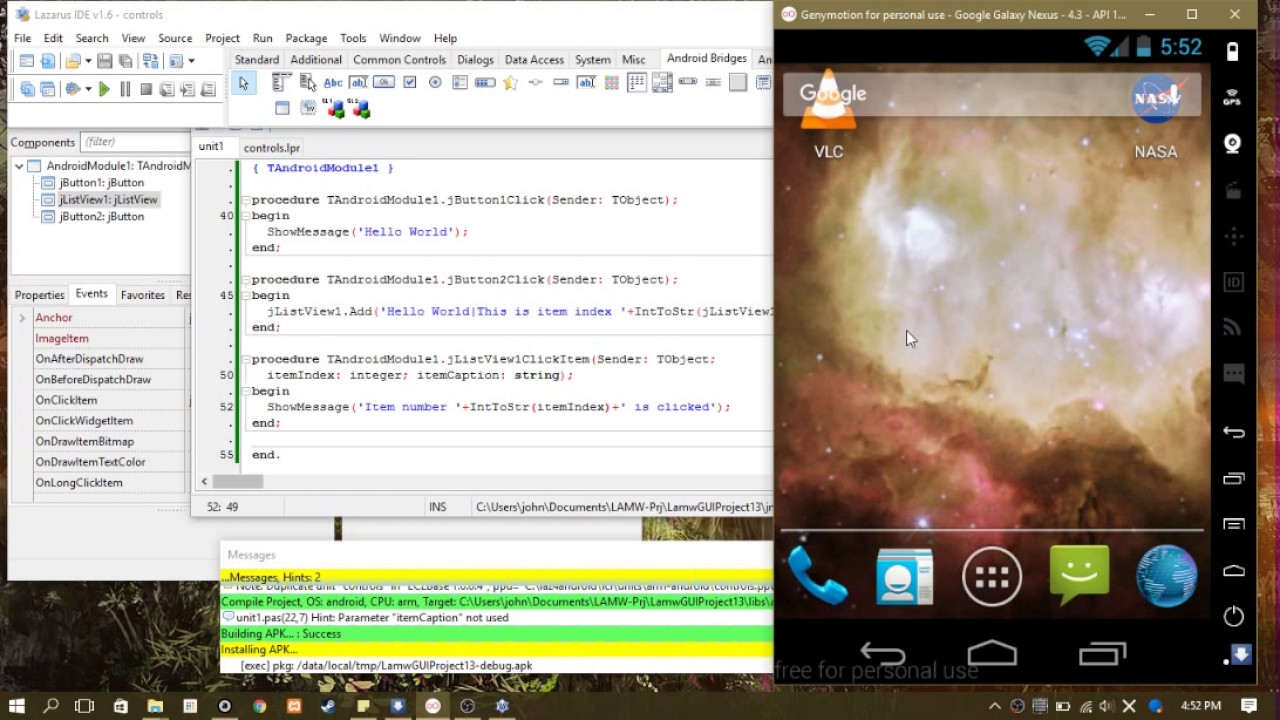Image resolution: width=1280 pixels, height=720 pixels.
Task: Click the power button in Genymotion sidebar
Action: click(x=1233, y=616)
